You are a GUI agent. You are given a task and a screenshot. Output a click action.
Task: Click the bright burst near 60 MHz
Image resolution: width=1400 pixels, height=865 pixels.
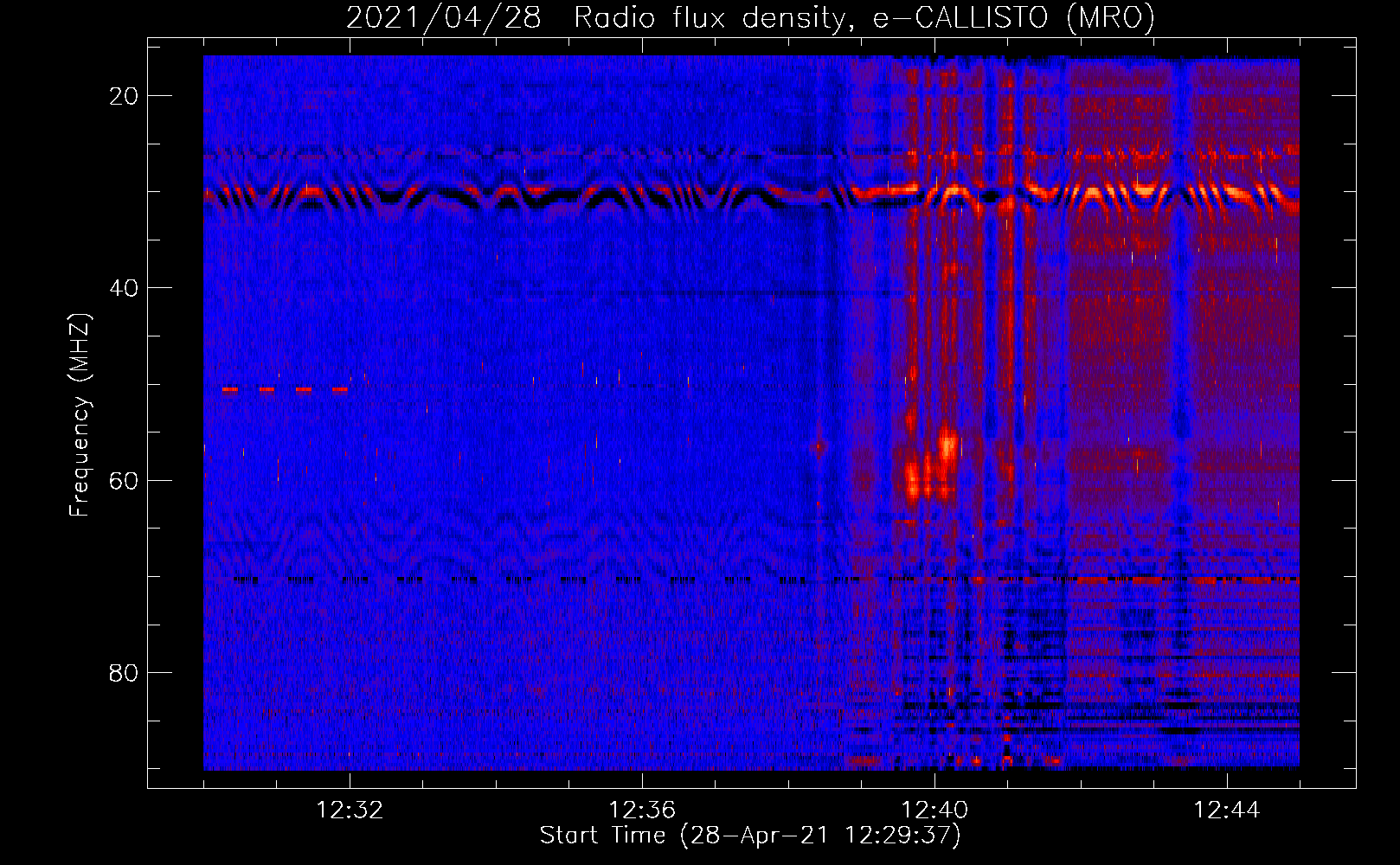click(x=930, y=463)
